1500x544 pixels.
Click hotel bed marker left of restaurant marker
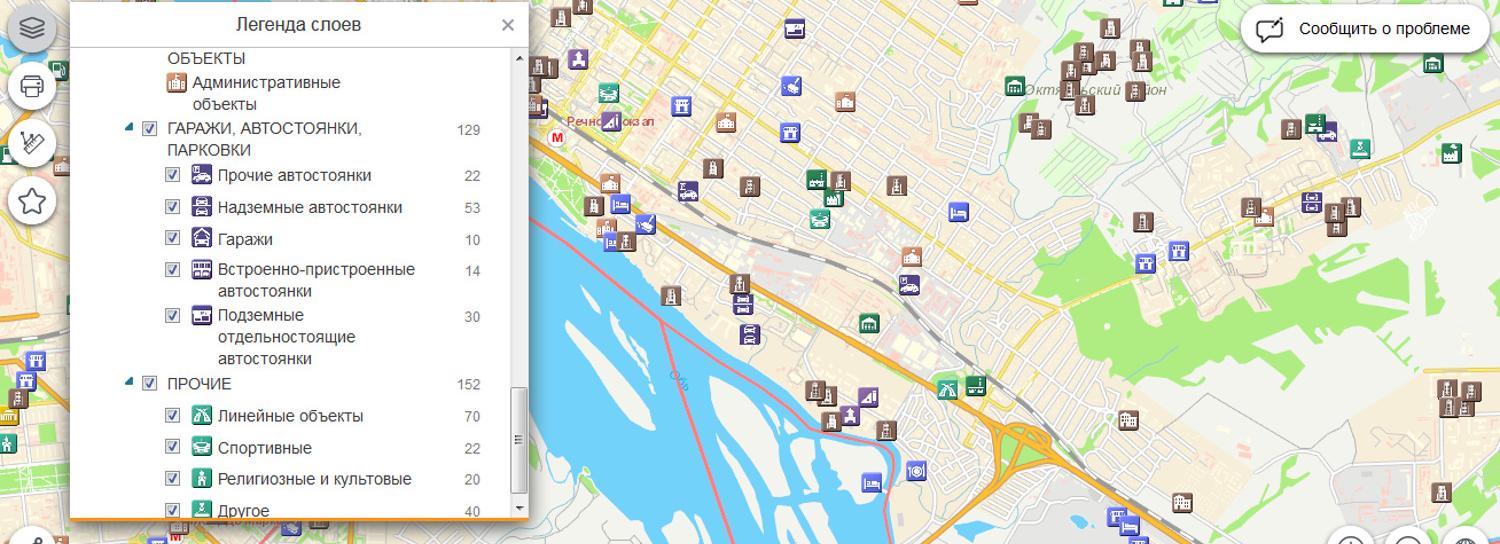872,483
